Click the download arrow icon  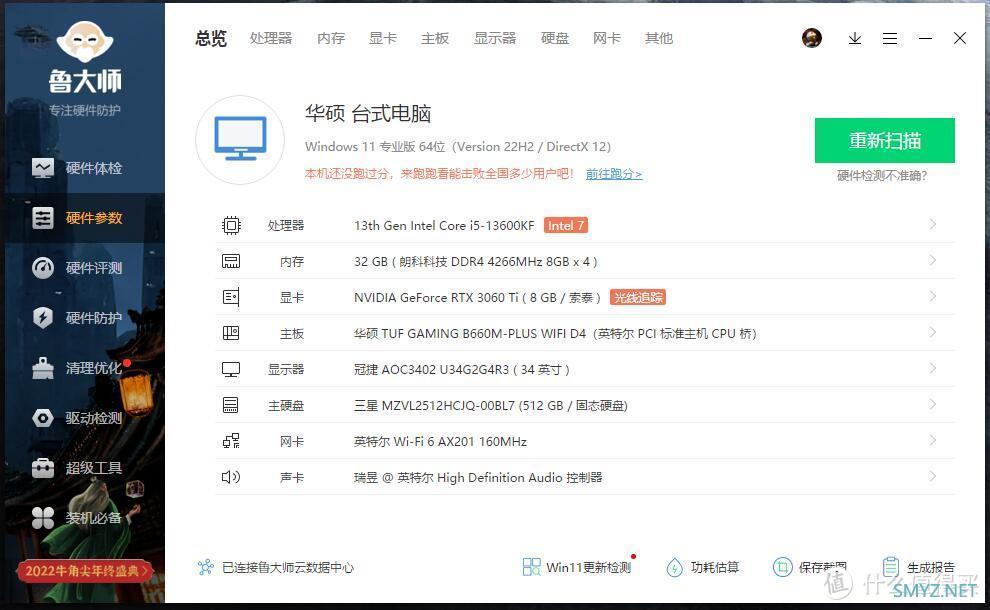(x=855, y=39)
